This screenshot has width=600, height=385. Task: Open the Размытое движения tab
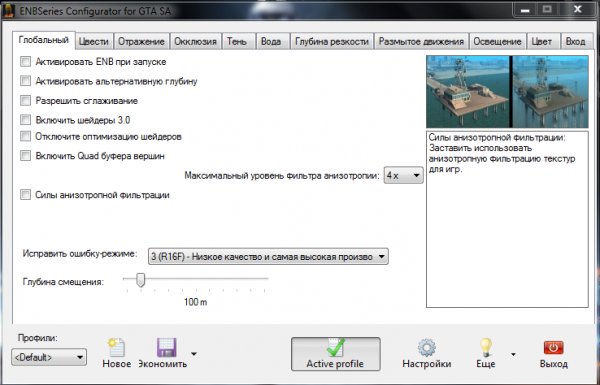421,41
